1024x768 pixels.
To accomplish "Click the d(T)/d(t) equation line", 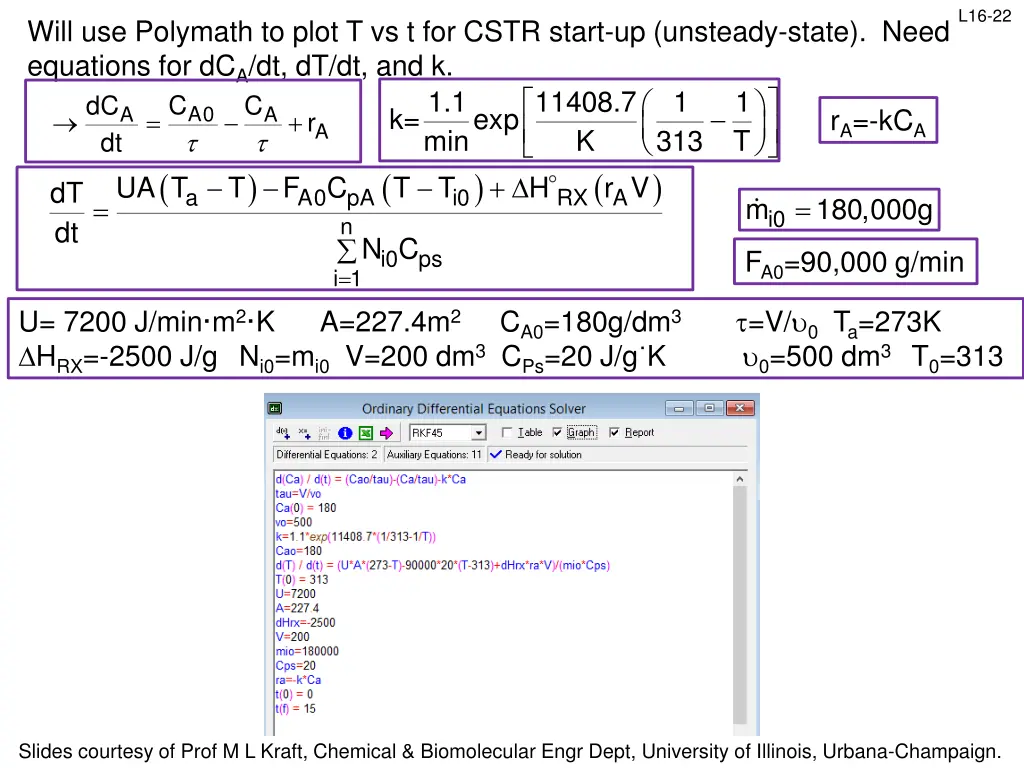I will point(443,566).
